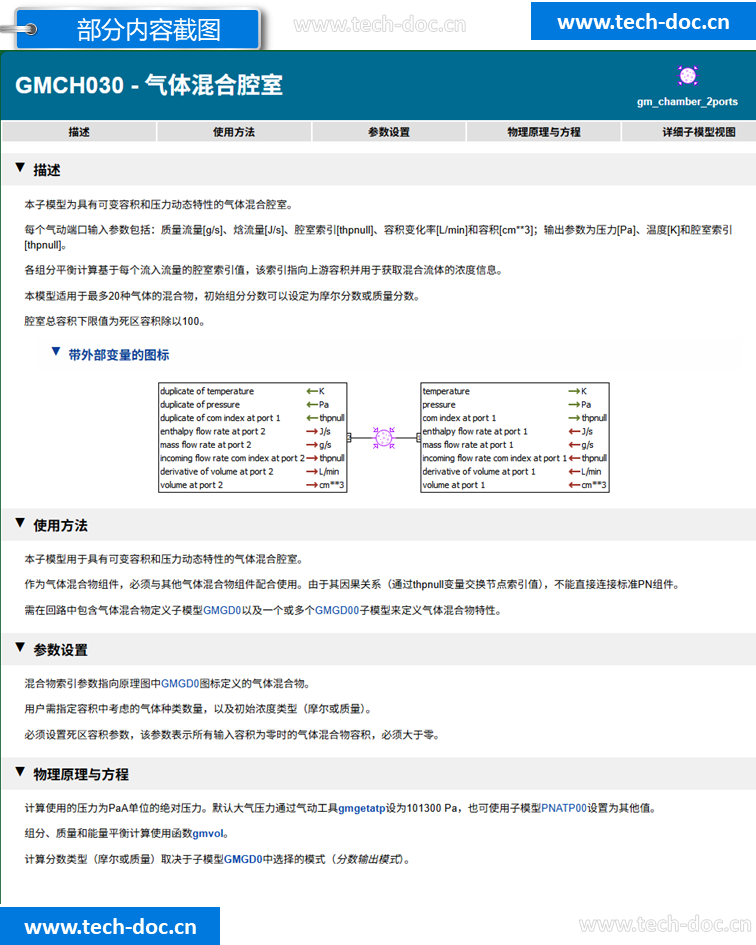Open the GMGD0 link in 使用方法 section
Image resolution: width=756 pixels, height=945 pixels.
pos(222,611)
